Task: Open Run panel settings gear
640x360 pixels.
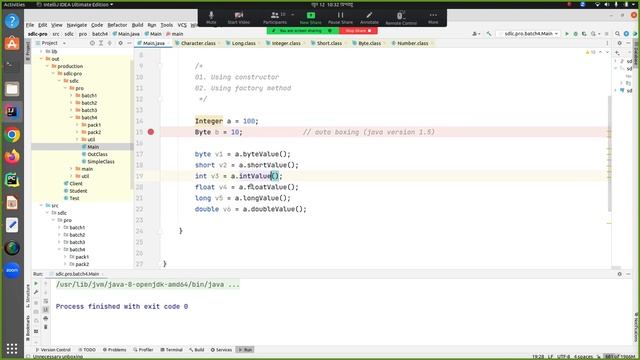Action: [620, 274]
